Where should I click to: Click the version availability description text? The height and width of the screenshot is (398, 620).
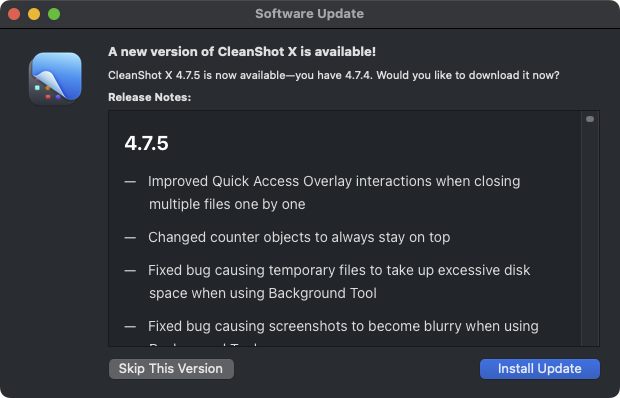tap(334, 75)
